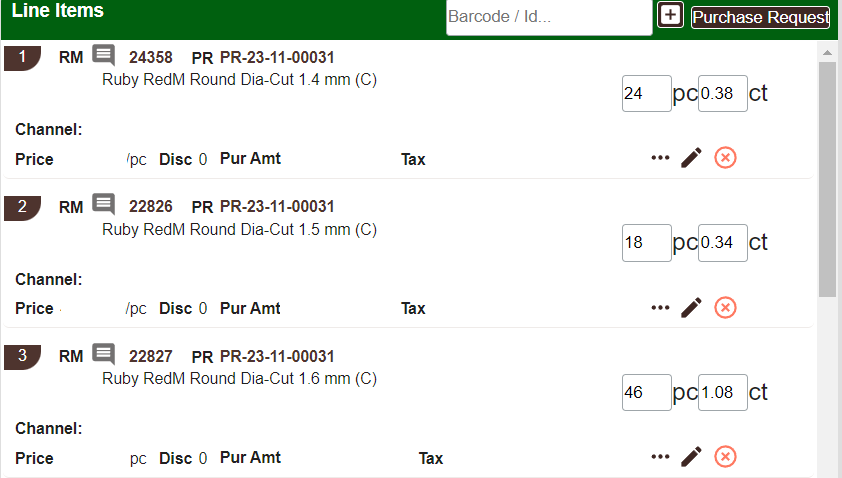Delete line item 2 using red X
The height and width of the screenshot is (478, 842).
pyautogui.click(x=726, y=308)
